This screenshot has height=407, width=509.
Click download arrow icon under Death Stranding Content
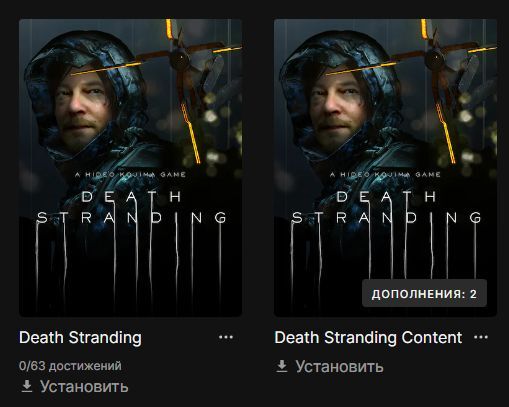(282, 366)
